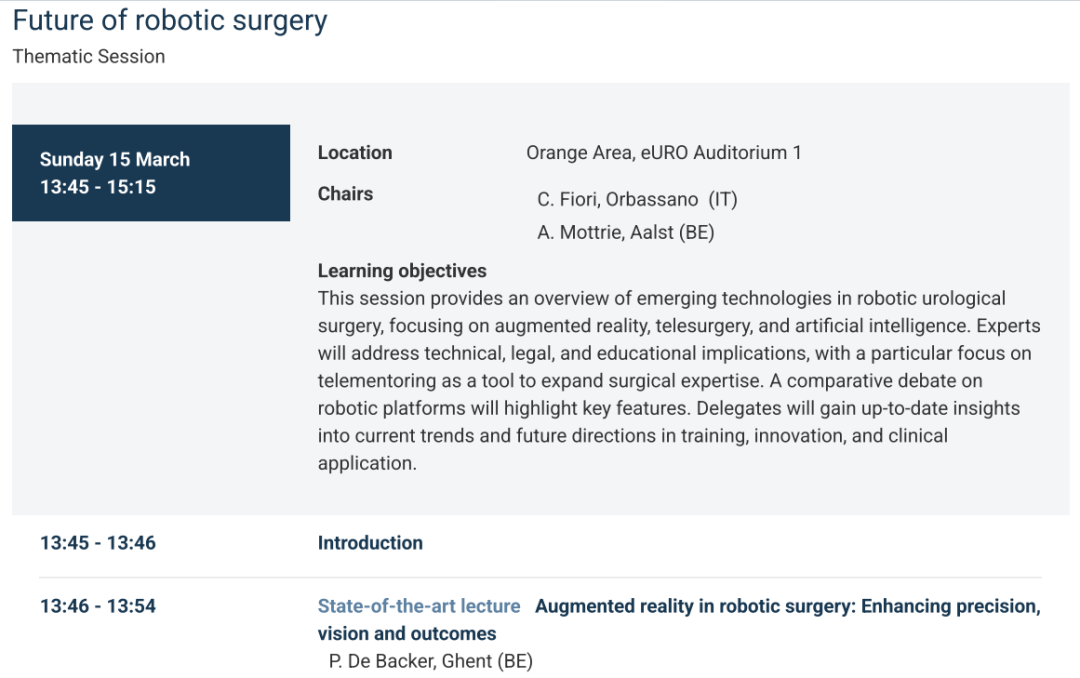Open speaker P. De Backer, Ghent (BE)
Screen dimensions: 1080x678
tap(430, 662)
